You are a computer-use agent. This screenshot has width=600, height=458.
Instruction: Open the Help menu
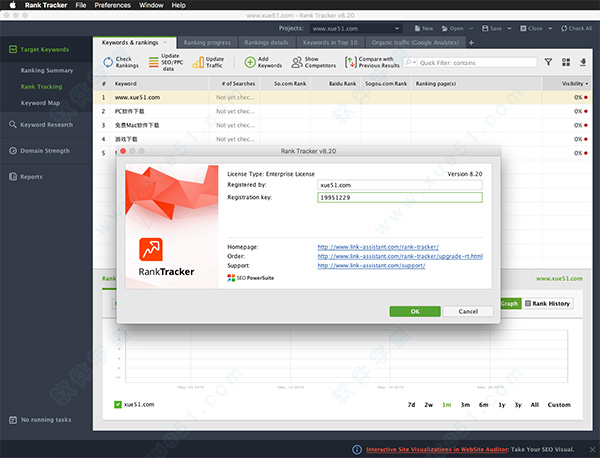[179, 5]
